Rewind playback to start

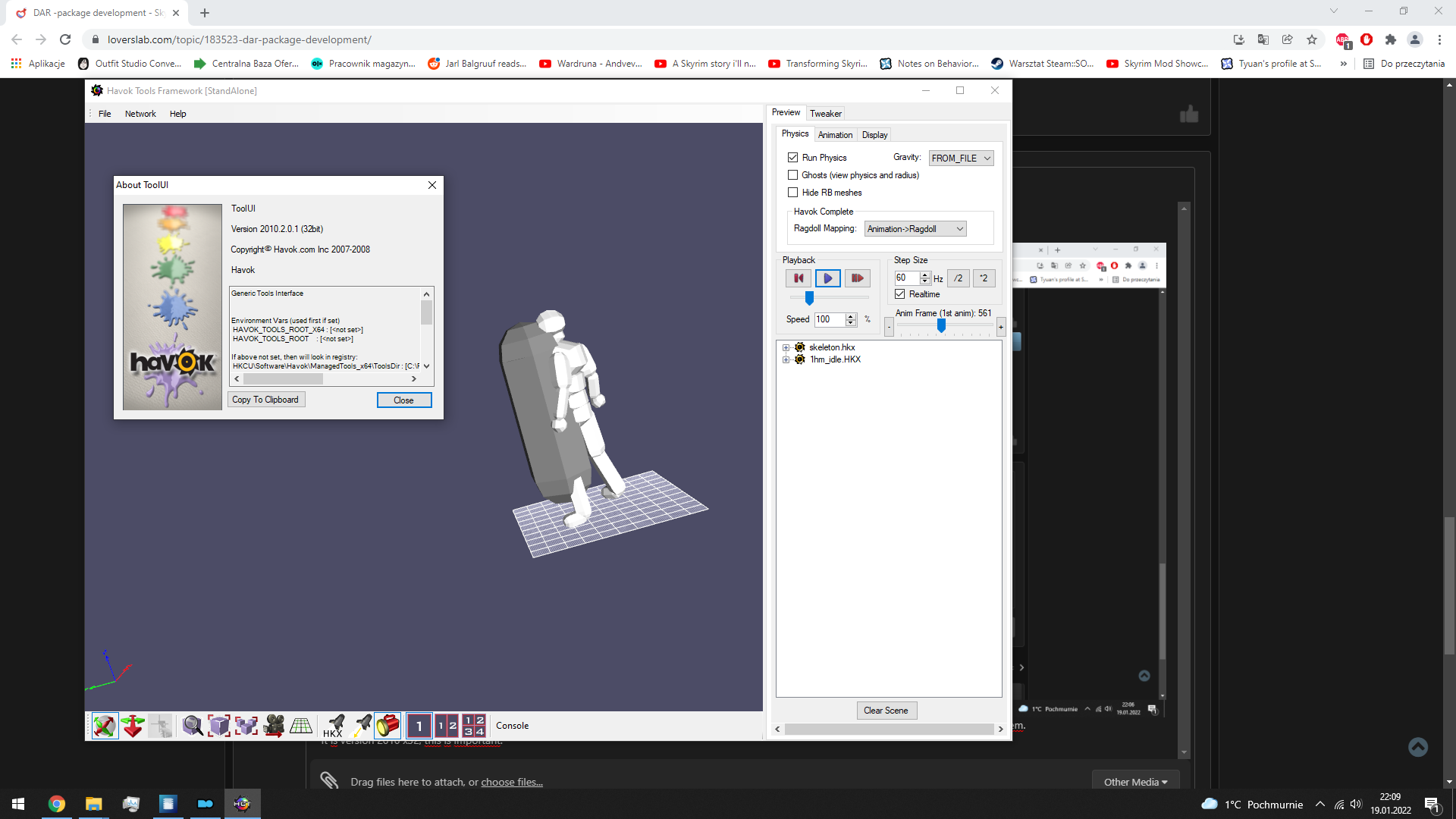coord(799,278)
